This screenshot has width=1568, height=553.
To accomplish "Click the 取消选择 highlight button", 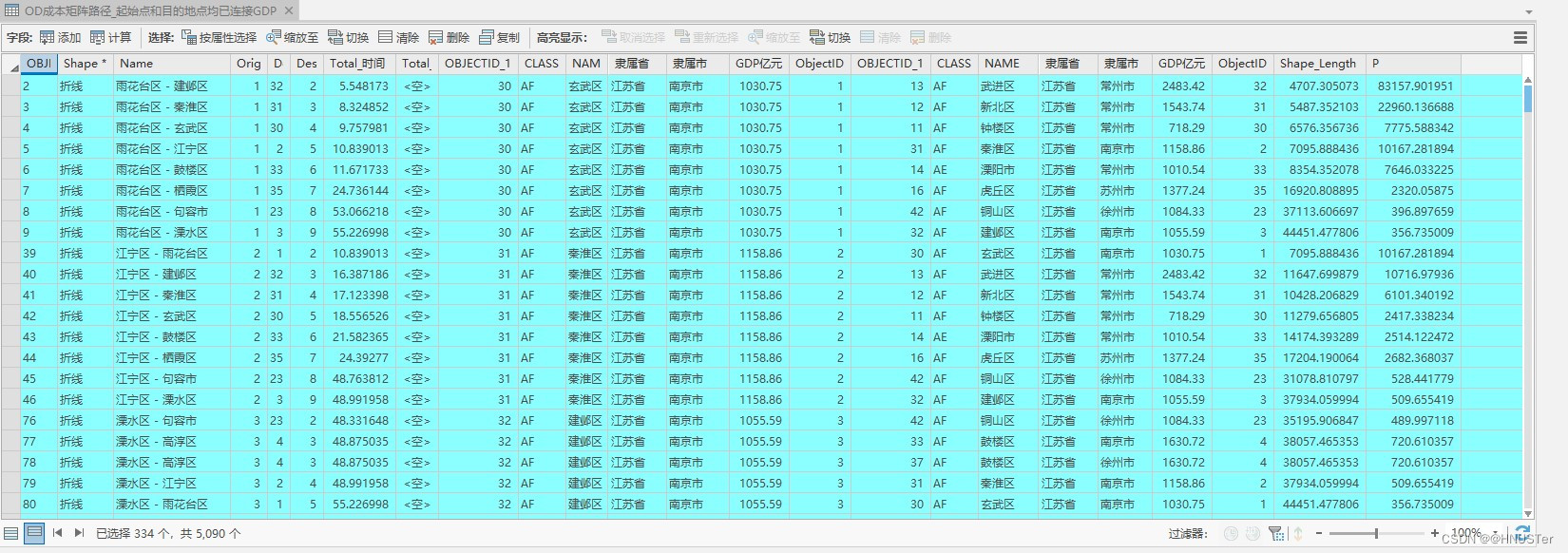I will (x=634, y=38).
